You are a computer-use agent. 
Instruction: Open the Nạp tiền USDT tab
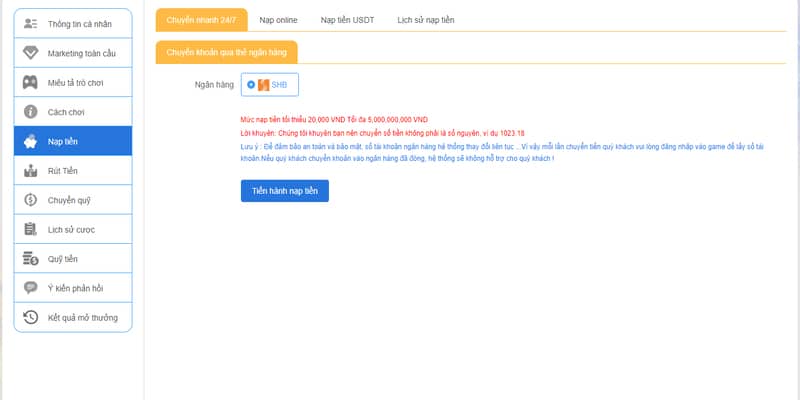pyautogui.click(x=347, y=19)
